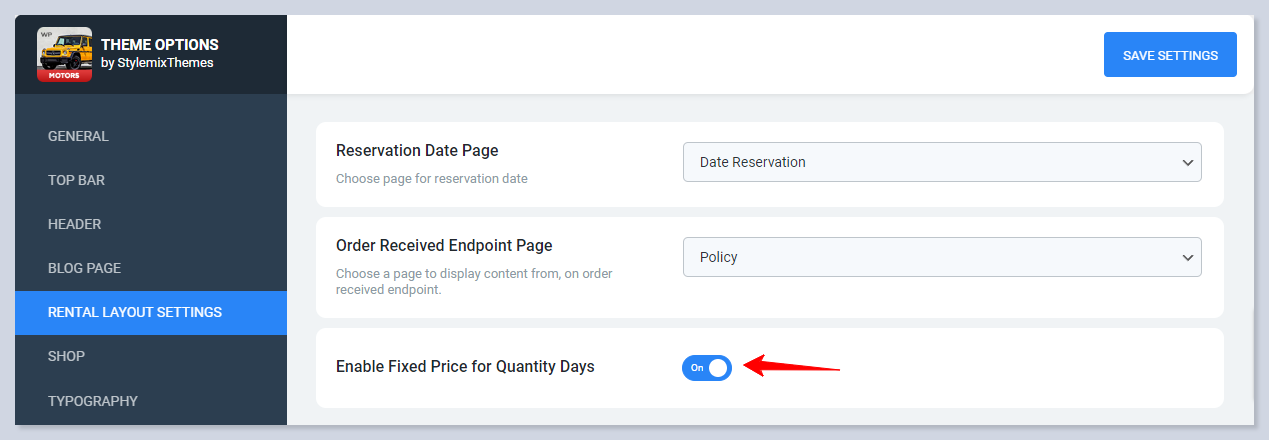This screenshot has width=1269, height=440.
Task: Select the Header menu item
Action: [74, 224]
